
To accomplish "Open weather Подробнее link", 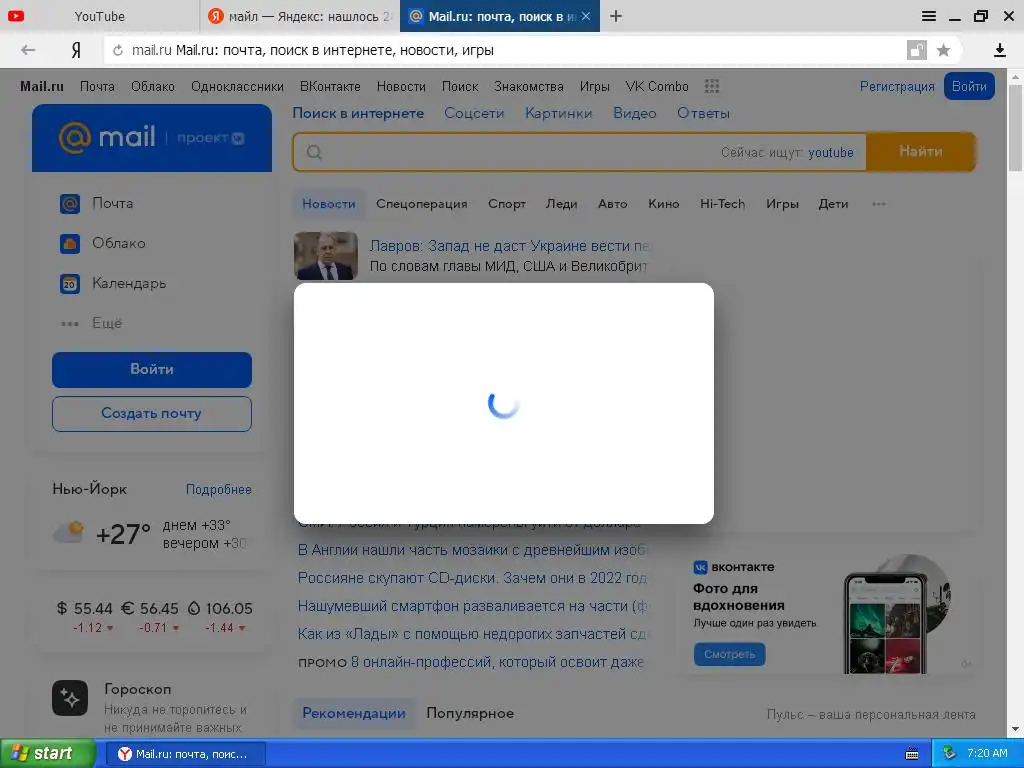I will 218,489.
